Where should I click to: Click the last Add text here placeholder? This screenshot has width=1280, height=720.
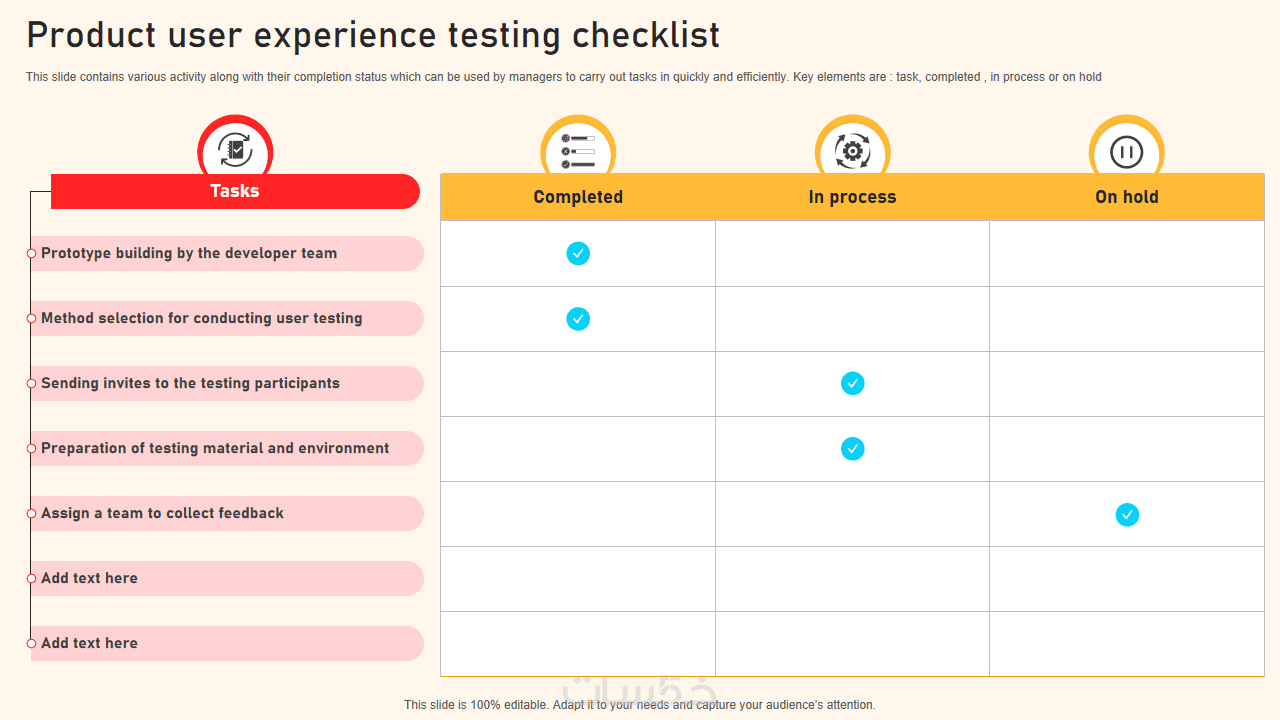(89, 644)
